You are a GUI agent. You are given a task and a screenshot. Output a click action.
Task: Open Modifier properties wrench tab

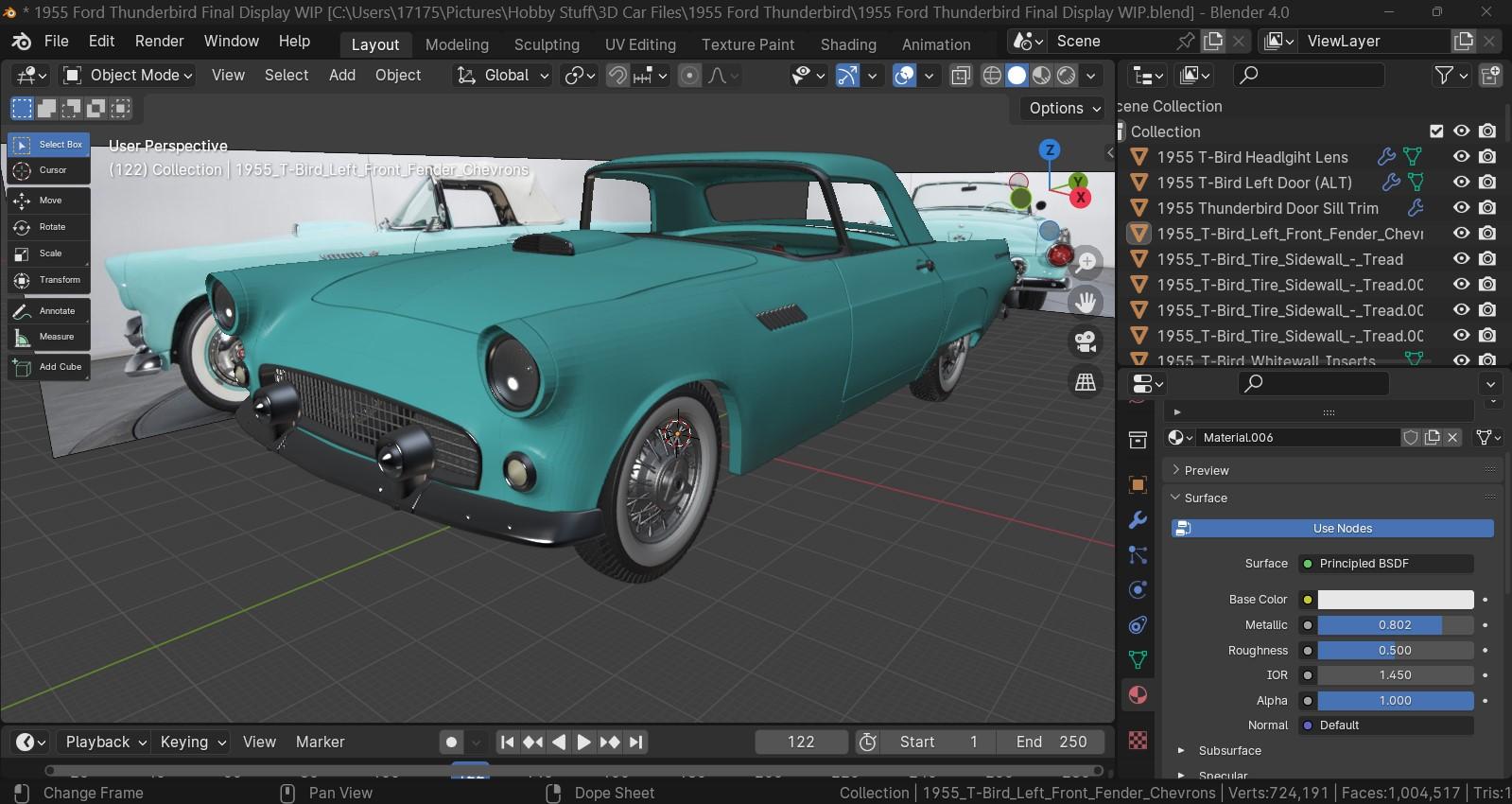coord(1138,520)
